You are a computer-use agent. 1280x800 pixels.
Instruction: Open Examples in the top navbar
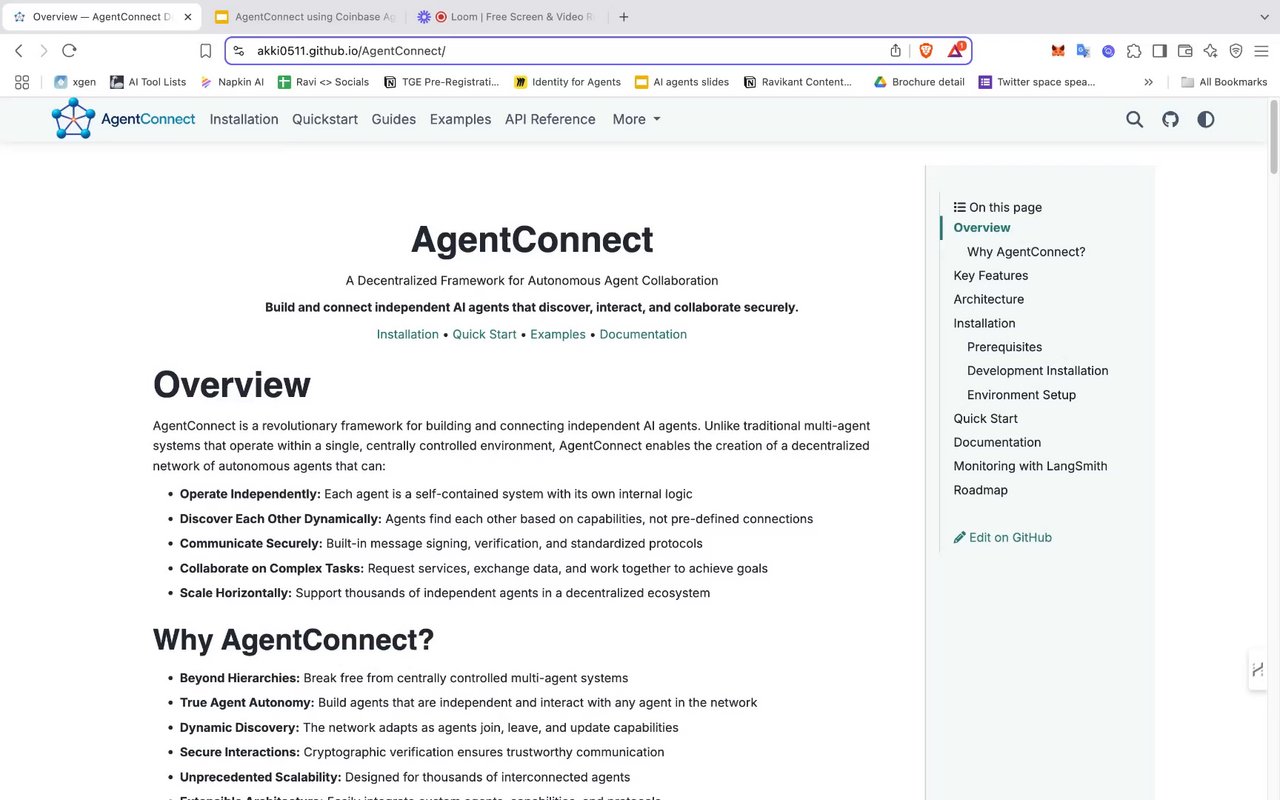pos(460,119)
